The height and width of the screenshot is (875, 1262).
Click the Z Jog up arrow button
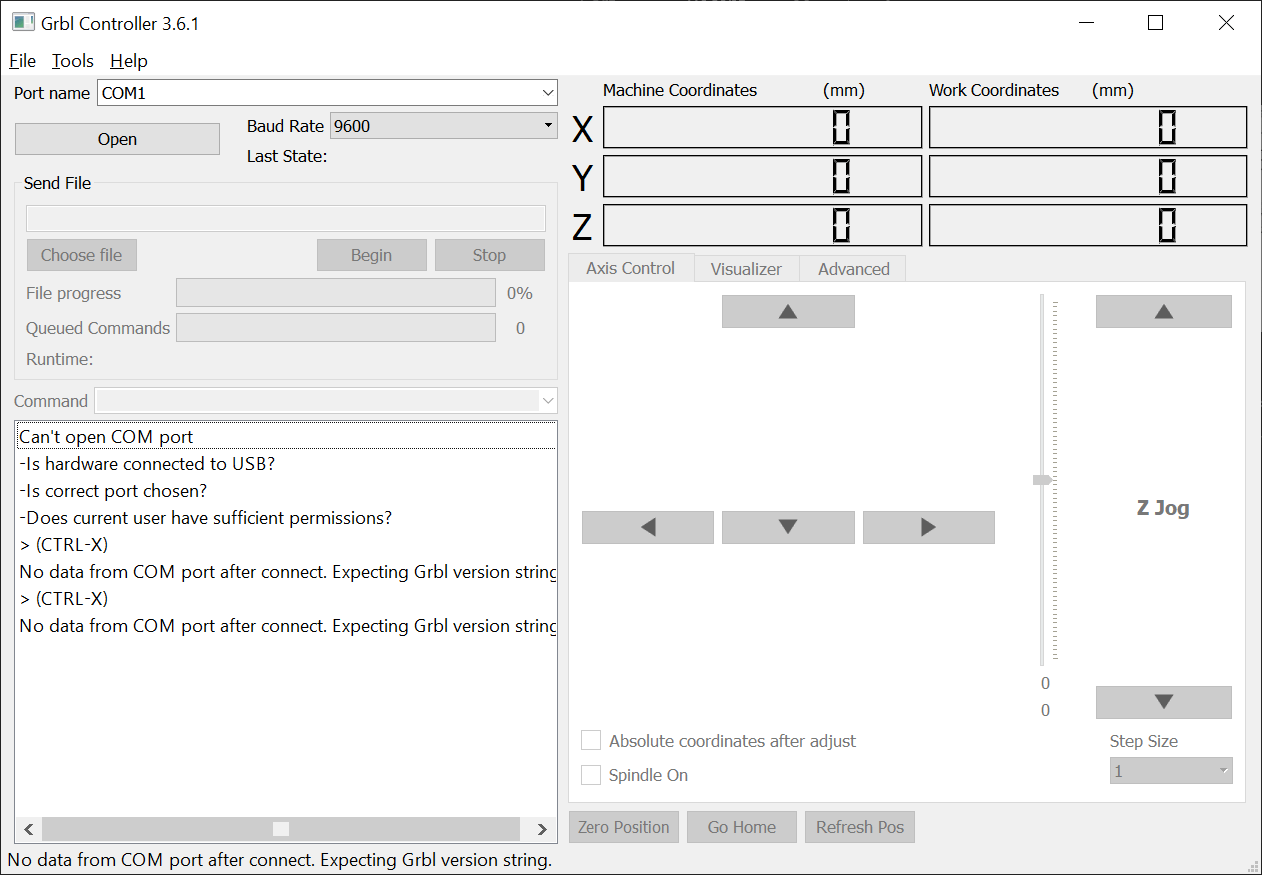(1163, 311)
